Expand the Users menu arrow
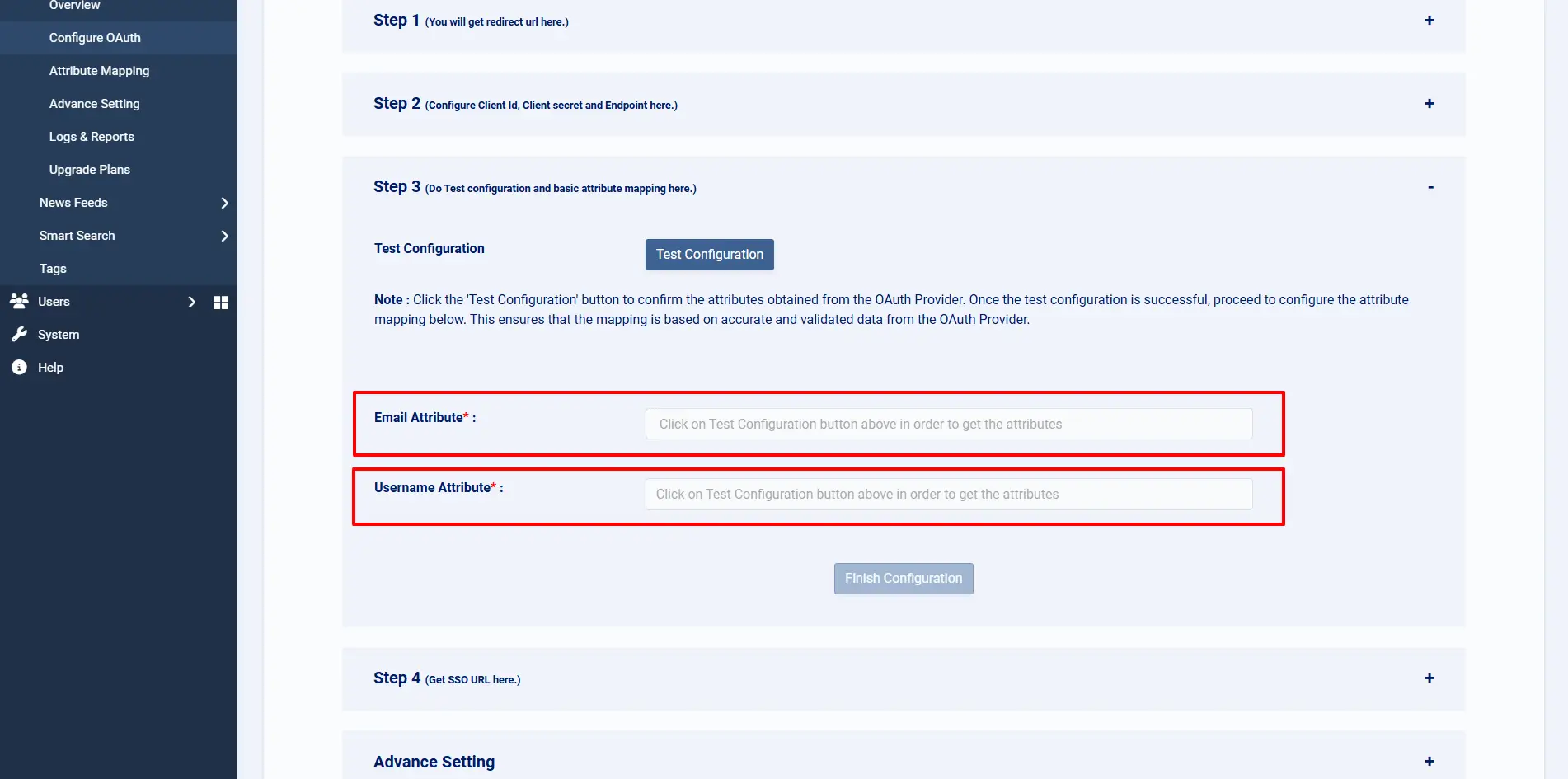The width and height of the screenshot is (1568, 779). [191, 302]
